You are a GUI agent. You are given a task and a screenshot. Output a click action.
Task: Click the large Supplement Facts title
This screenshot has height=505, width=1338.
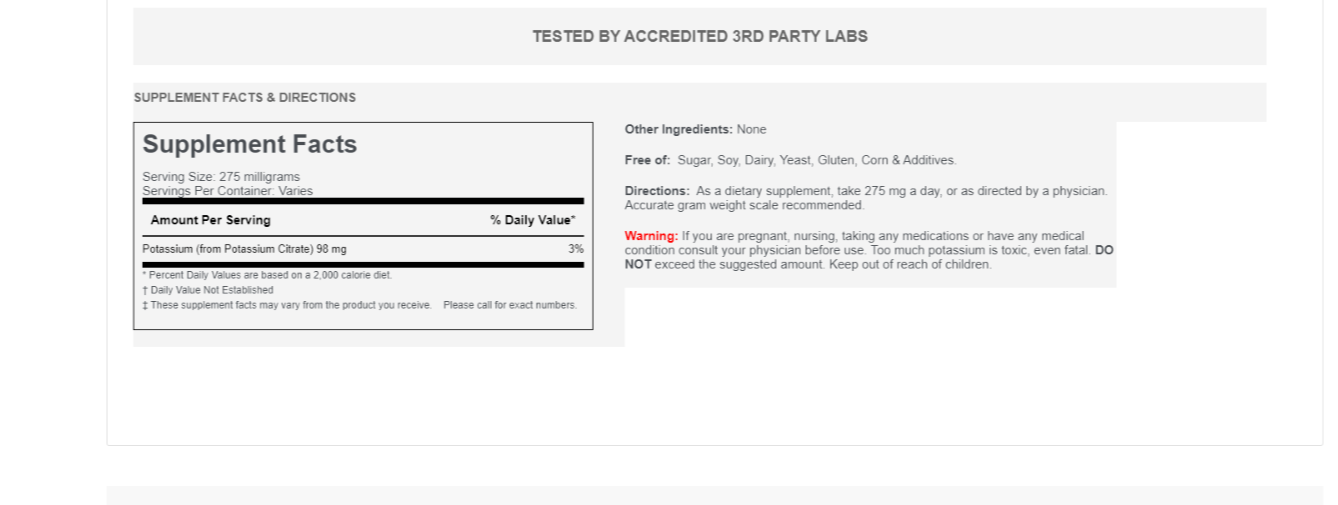coord(249,144)
